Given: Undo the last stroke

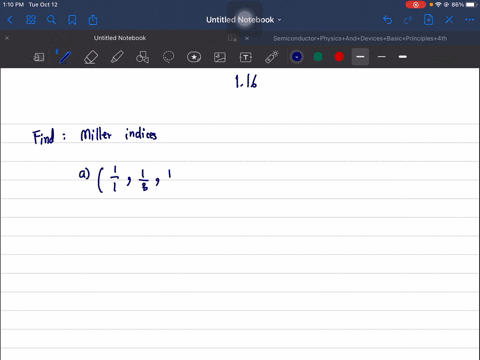Looking at the screenshot, I should click(x=387, y=20).
